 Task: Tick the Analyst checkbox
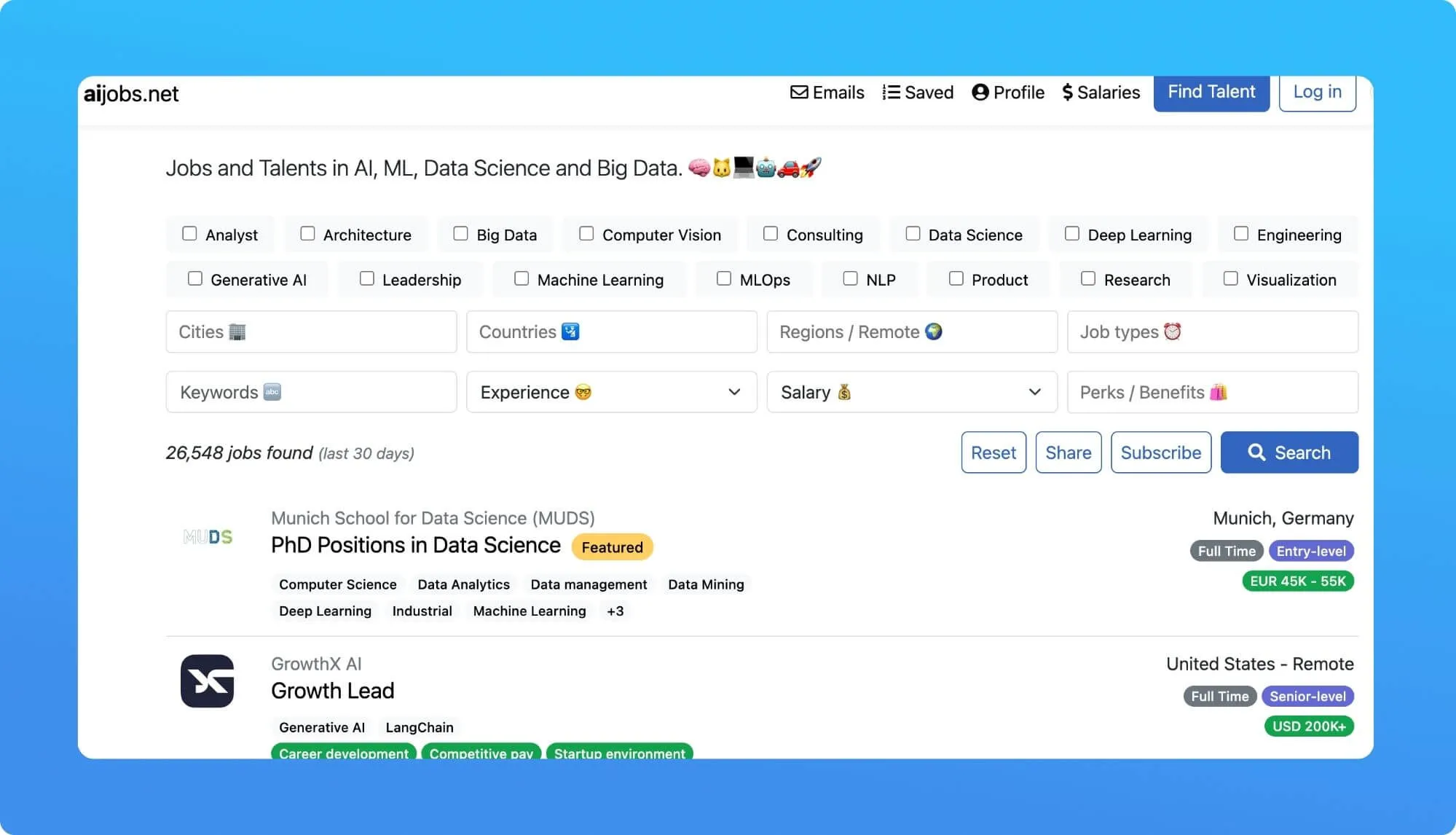coord(189,233)
